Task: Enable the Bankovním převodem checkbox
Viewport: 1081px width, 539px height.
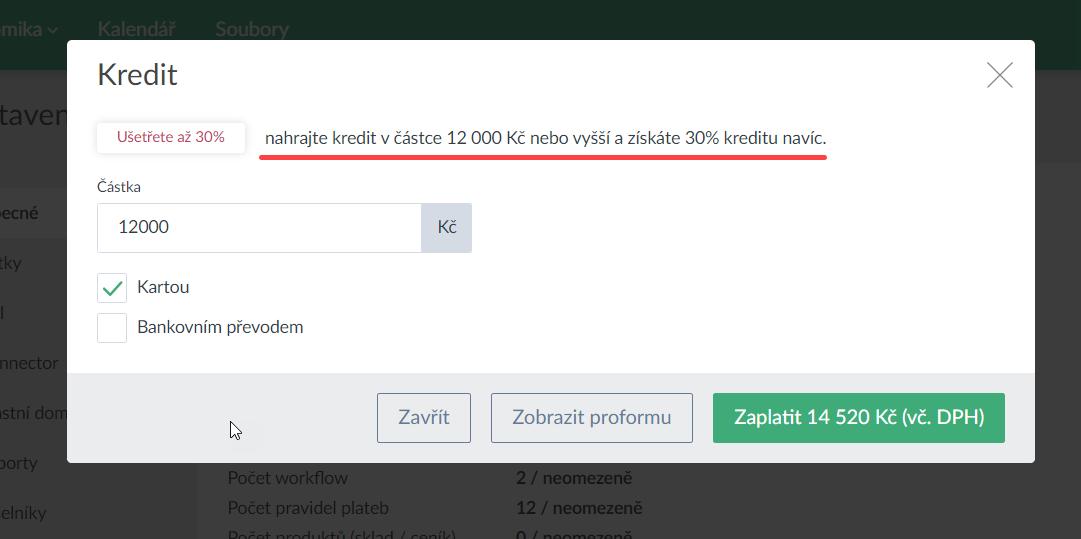Action: [x=112, y=328]
